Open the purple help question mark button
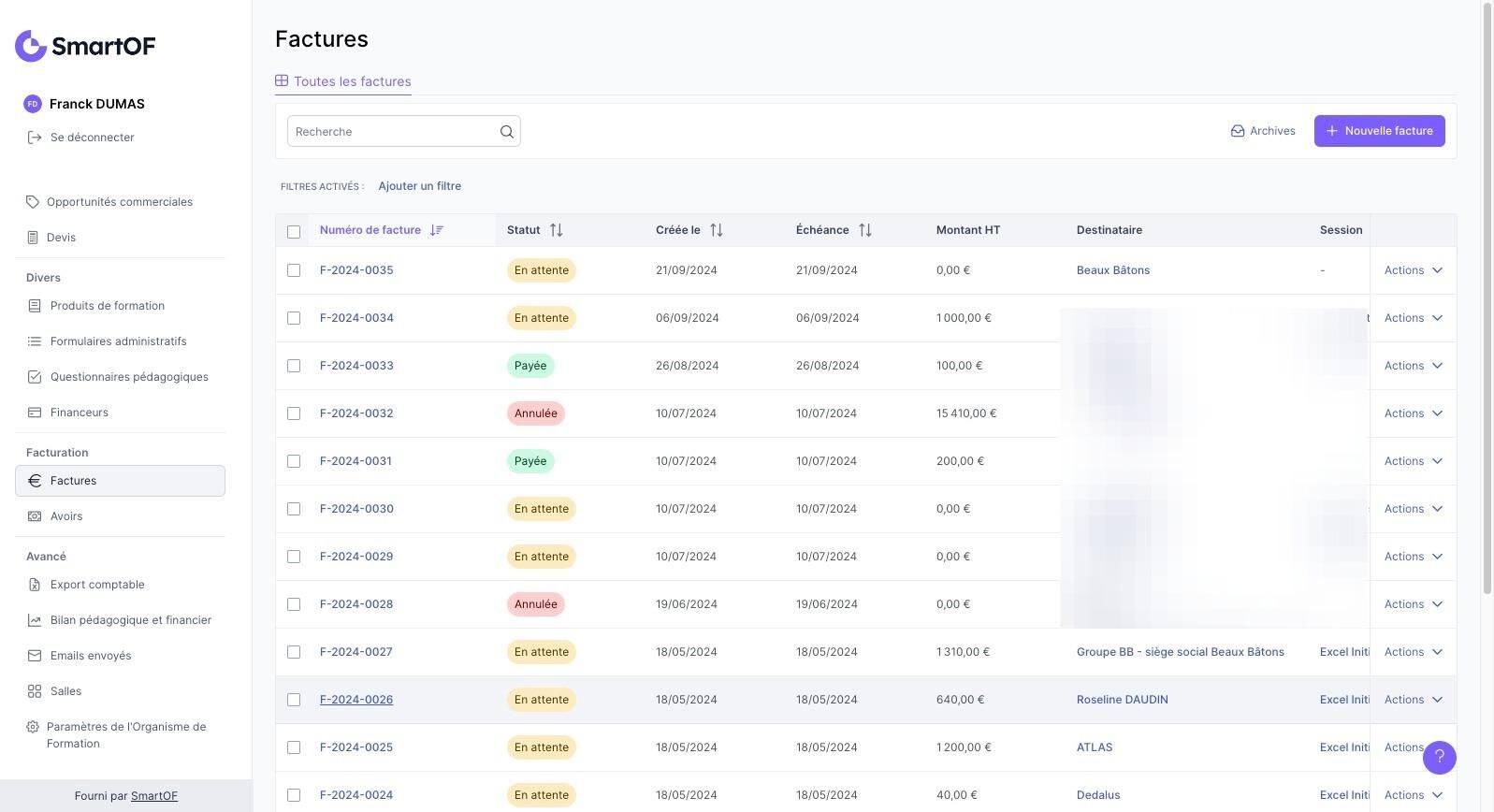 [x=1439, y=758]
